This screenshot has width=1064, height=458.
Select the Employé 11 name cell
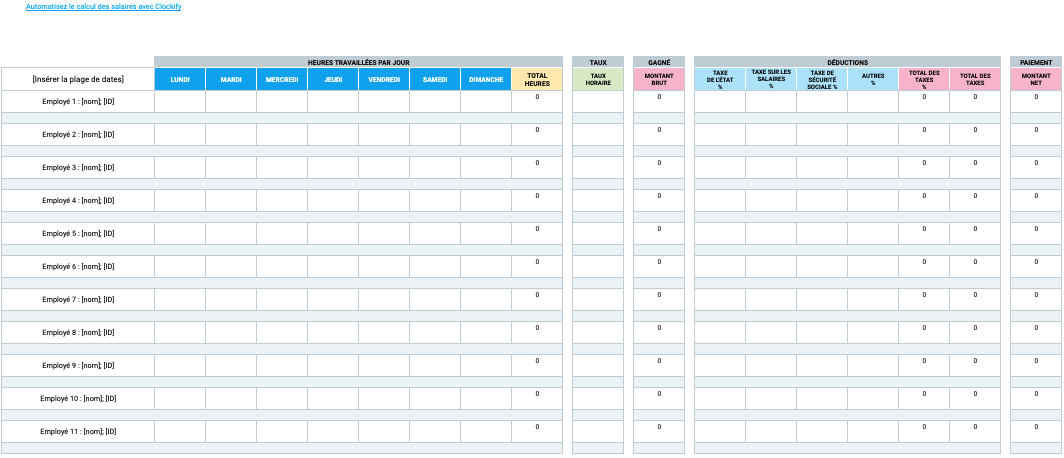click(78, 432)
